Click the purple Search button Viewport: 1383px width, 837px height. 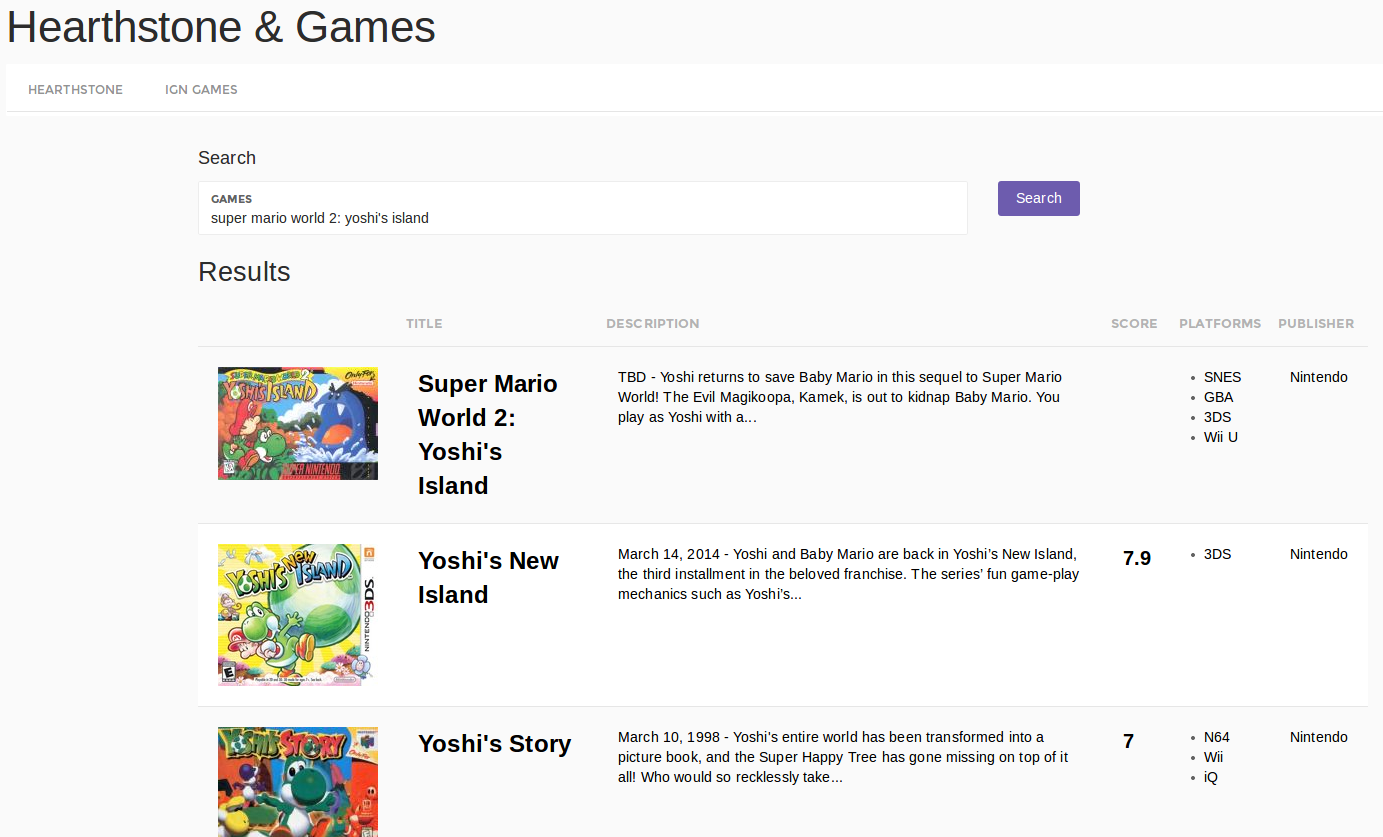pos(1038,198)
